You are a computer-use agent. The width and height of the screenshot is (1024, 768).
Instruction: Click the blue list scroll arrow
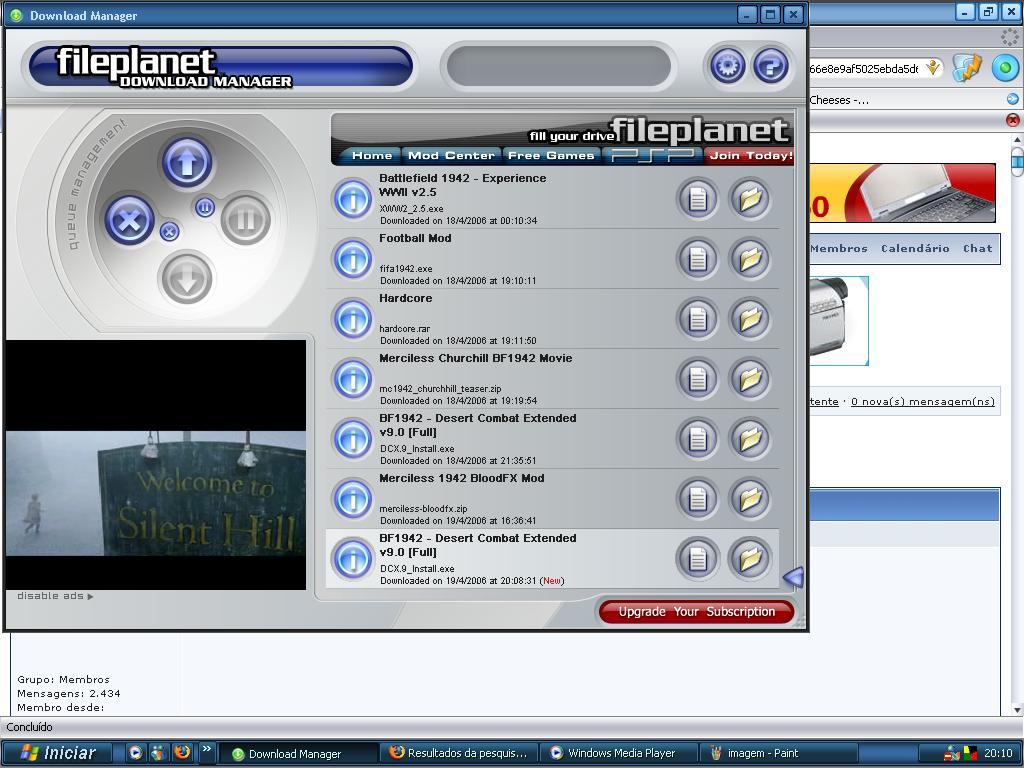point(792,577)
